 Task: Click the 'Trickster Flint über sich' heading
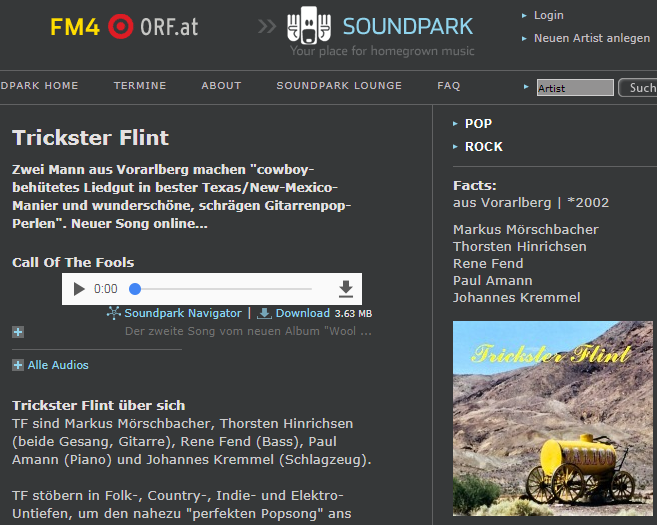98,406
